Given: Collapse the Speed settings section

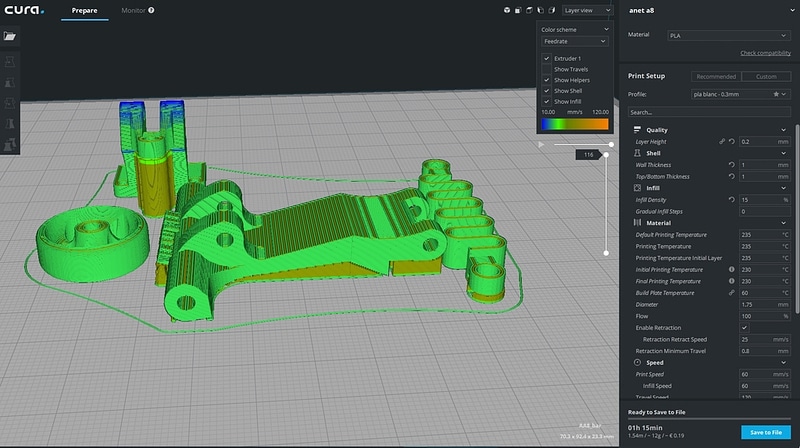Looking at the screenshot, I should click(784, 362).
